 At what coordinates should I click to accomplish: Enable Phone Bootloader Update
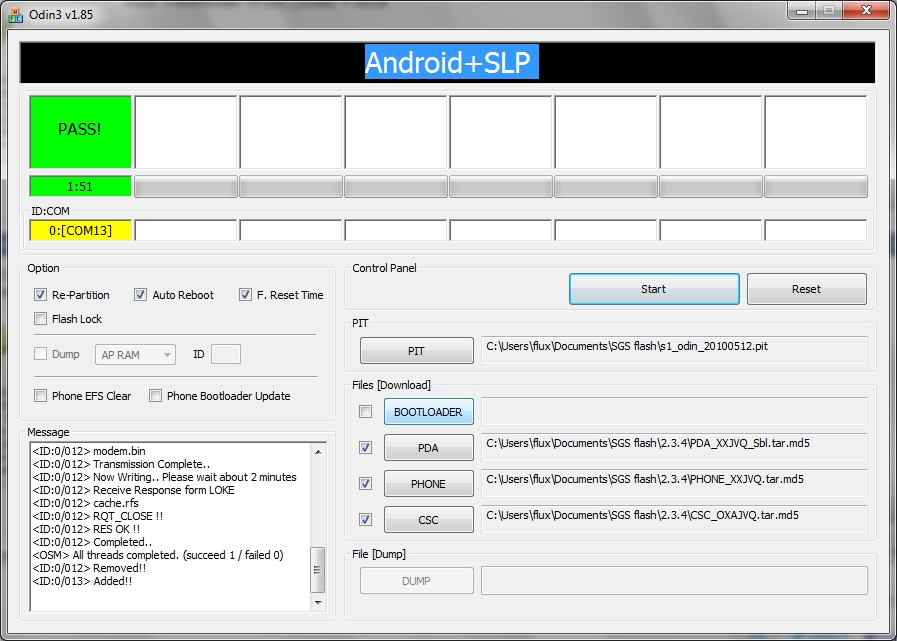pyautogui.click(x=155, y=395)
